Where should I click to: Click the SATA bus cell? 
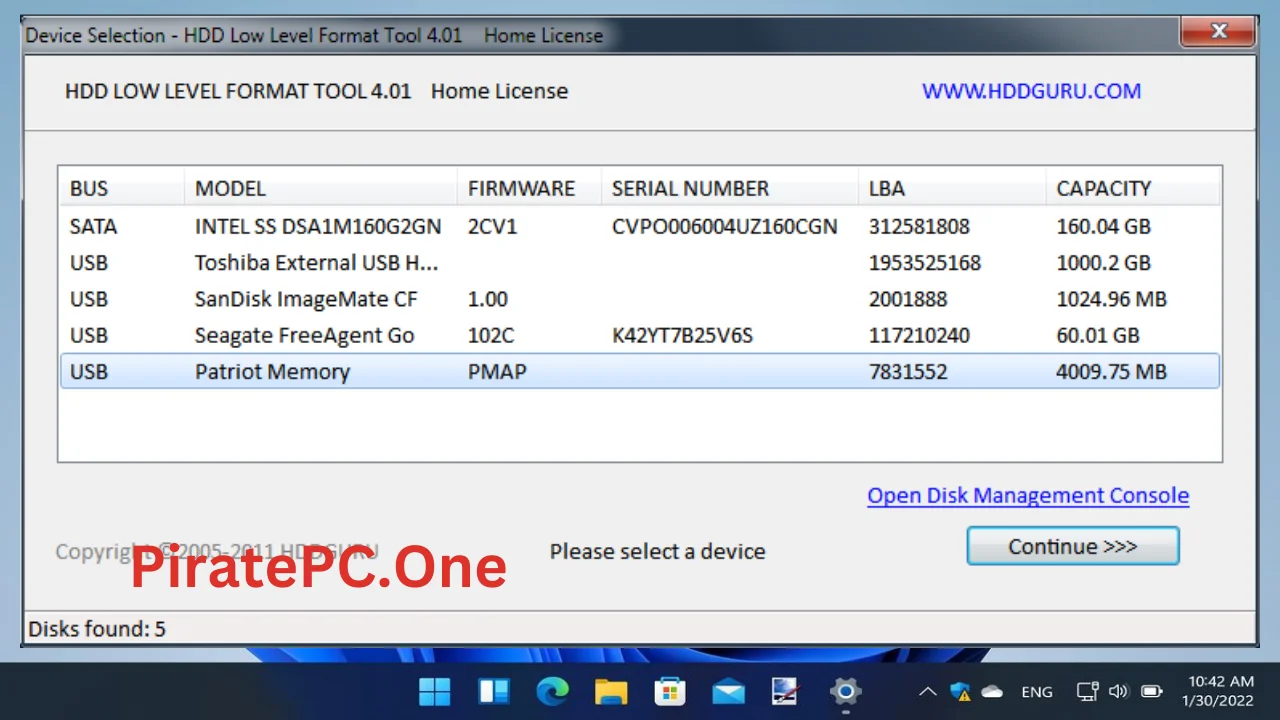click(x=93, y=226)
